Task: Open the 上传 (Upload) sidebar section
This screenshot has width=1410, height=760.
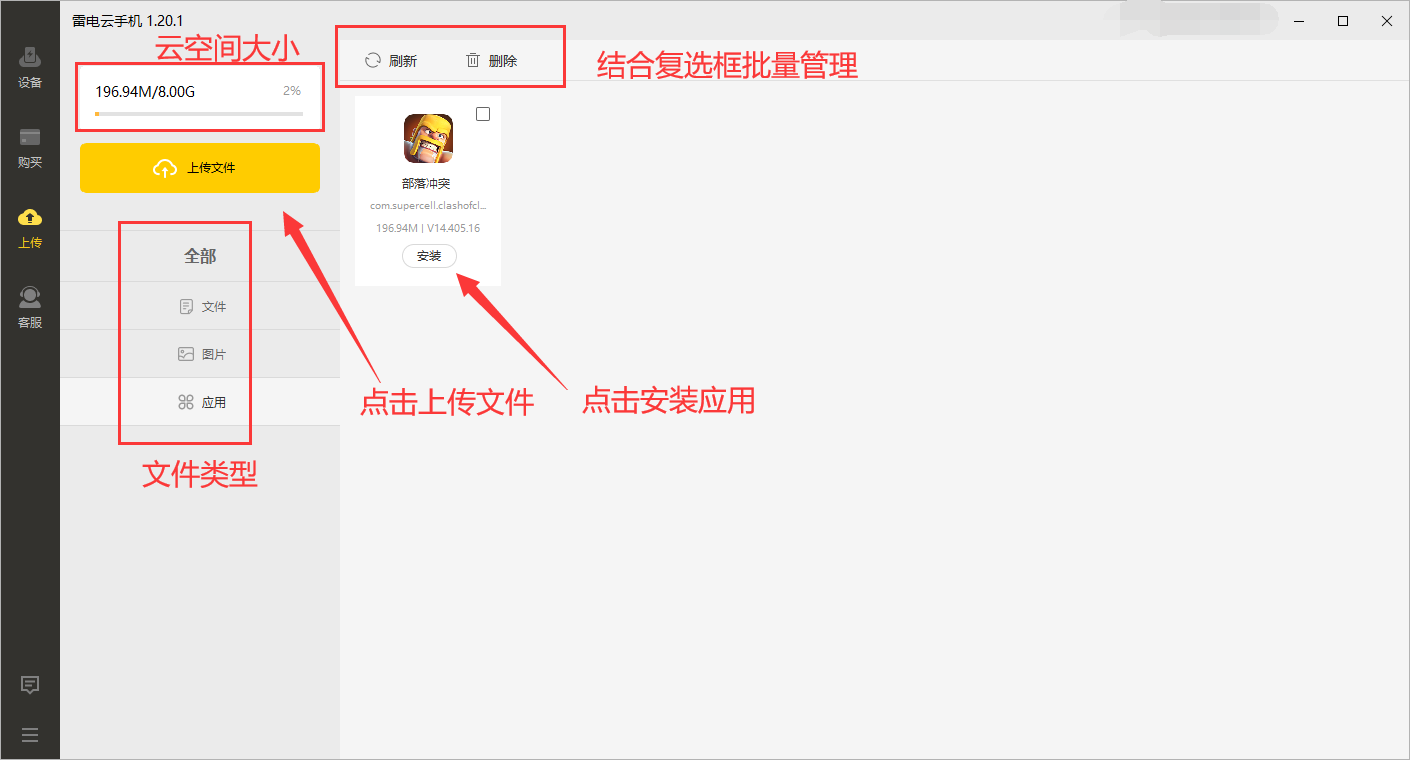Action: (x=30, y=228)
